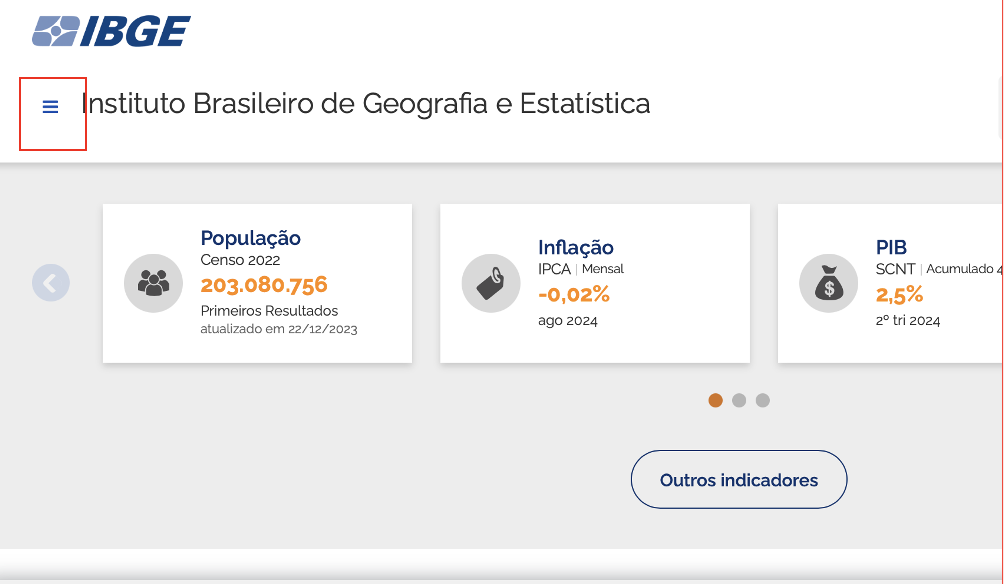Click the 2,5% PIB value
This screenshot has width=1004, height=584.
tap(899, 294)
